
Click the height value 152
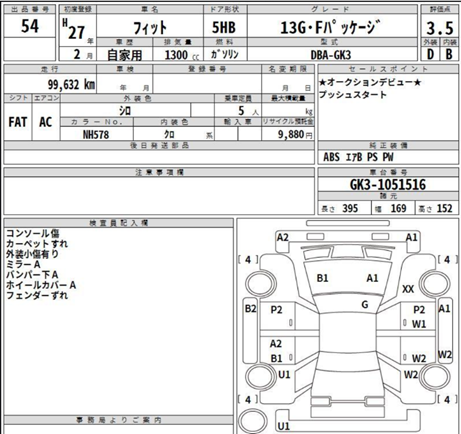tap(445, 209)
